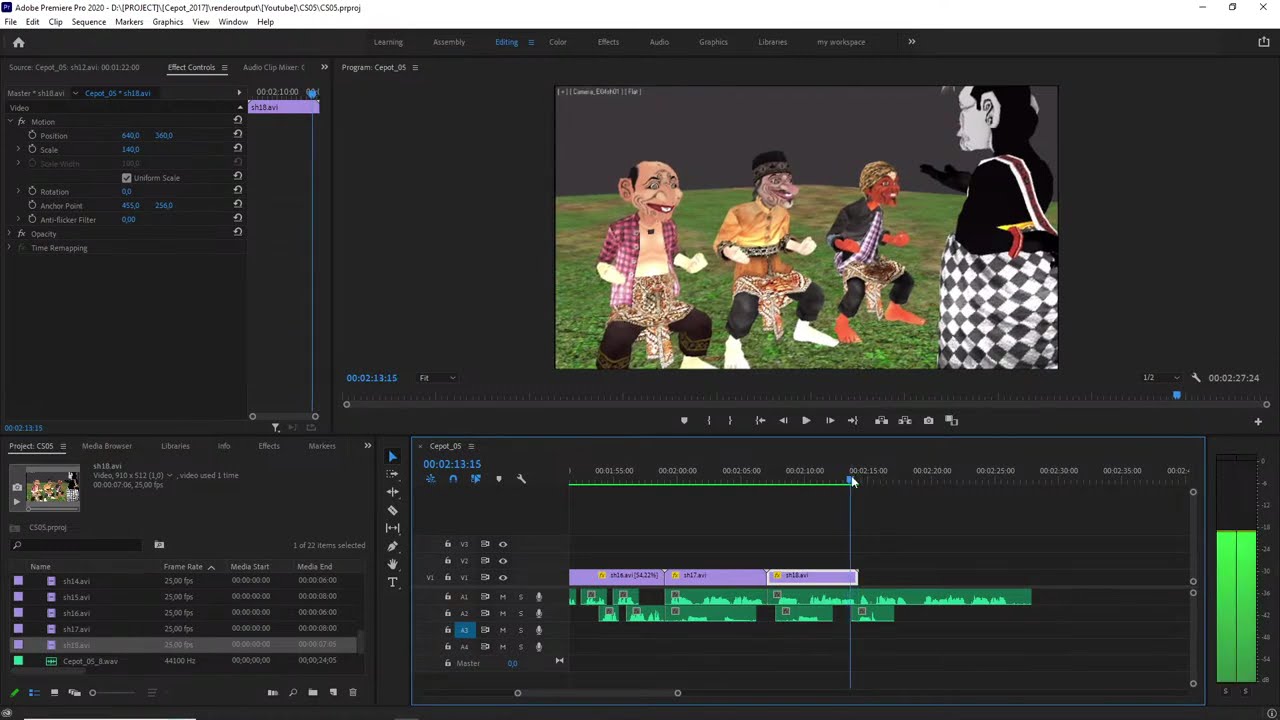
Task: Select the Type tool
Action: [392, 582]
